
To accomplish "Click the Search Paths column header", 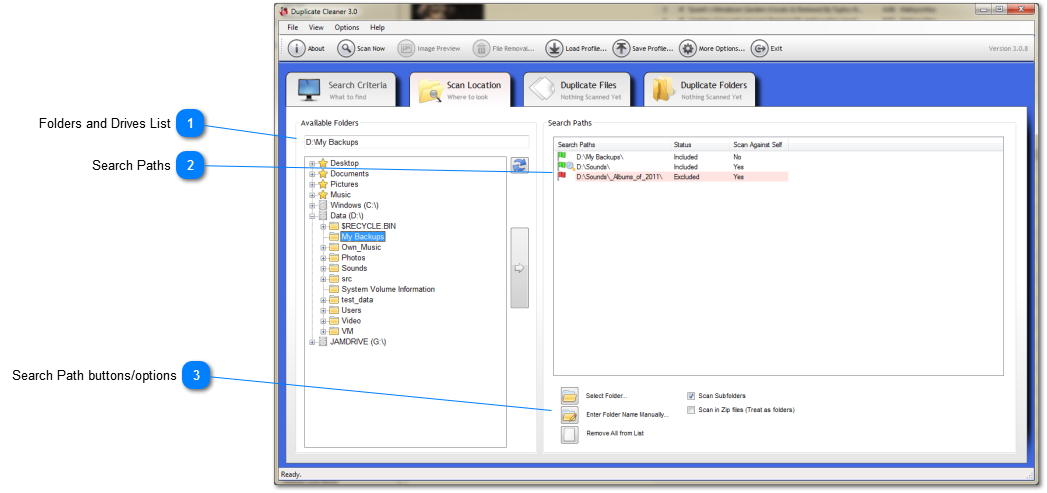I will [612, 144].
